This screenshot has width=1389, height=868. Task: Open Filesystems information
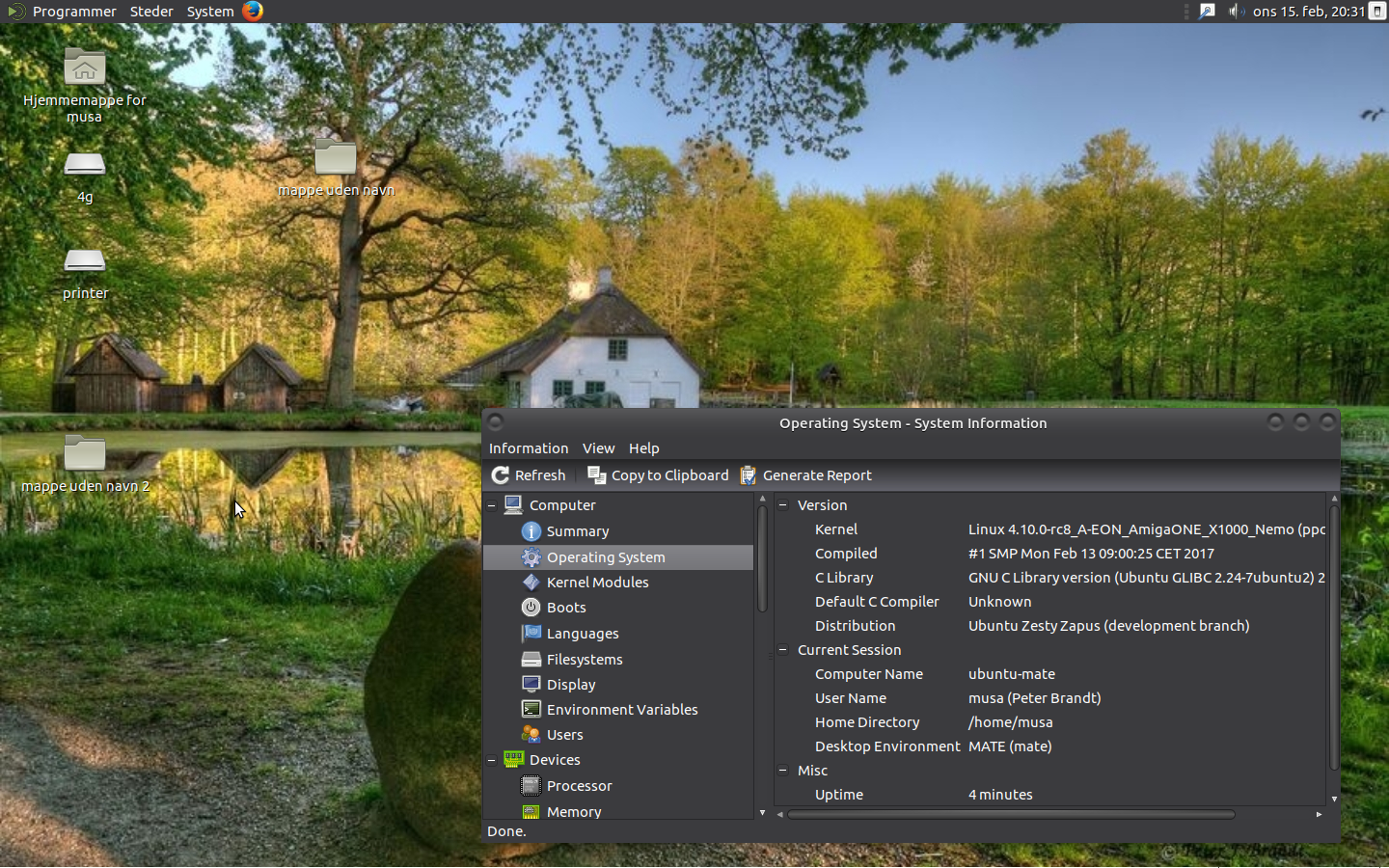tap(584, 660)
